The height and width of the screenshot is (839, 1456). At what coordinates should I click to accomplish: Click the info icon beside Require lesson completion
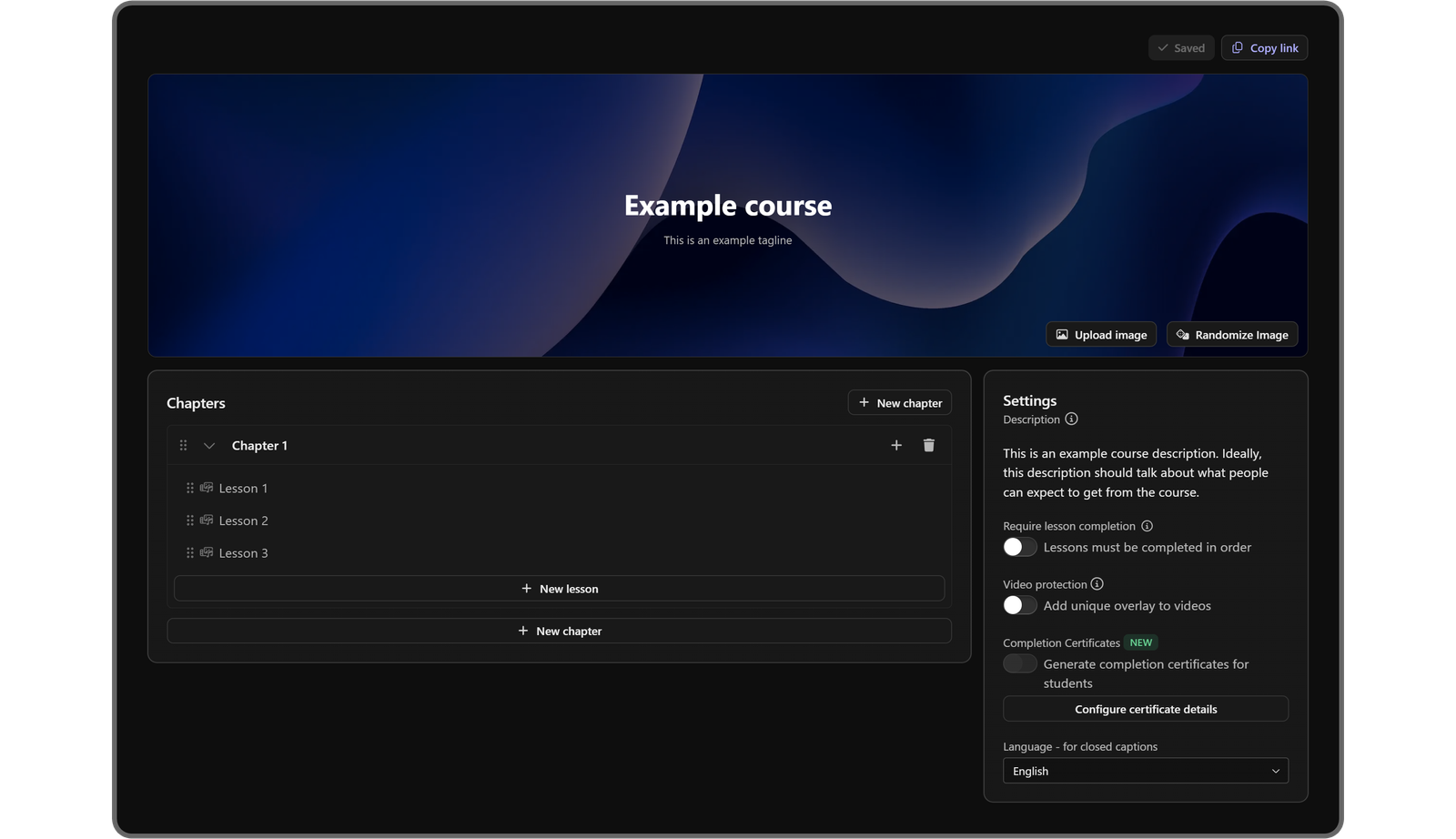coord(1146,525)
